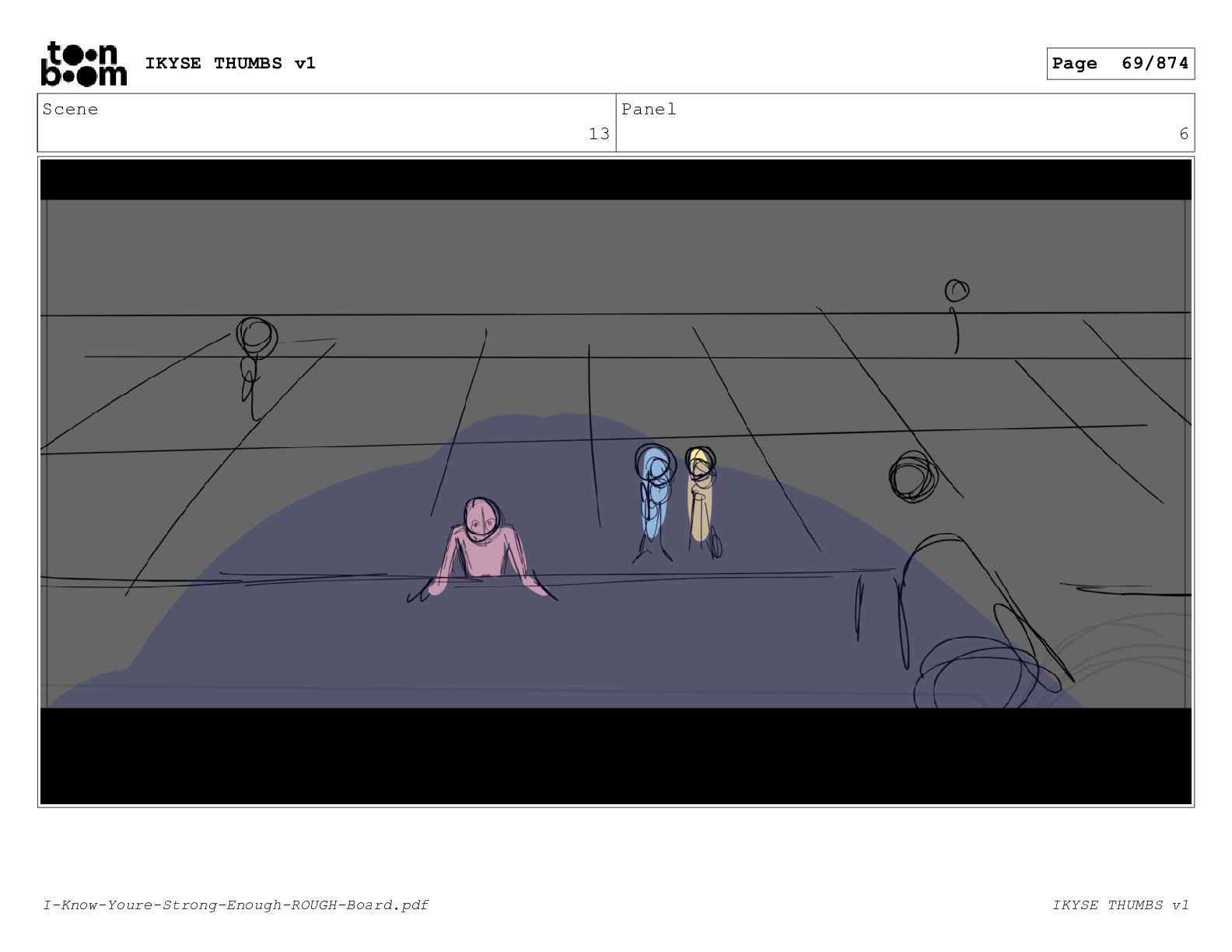The width and height of the screenshot is (1232, 952).
Task: Click footer text 'IKYSE THUMBS v1'
Action: point(1121,905)
